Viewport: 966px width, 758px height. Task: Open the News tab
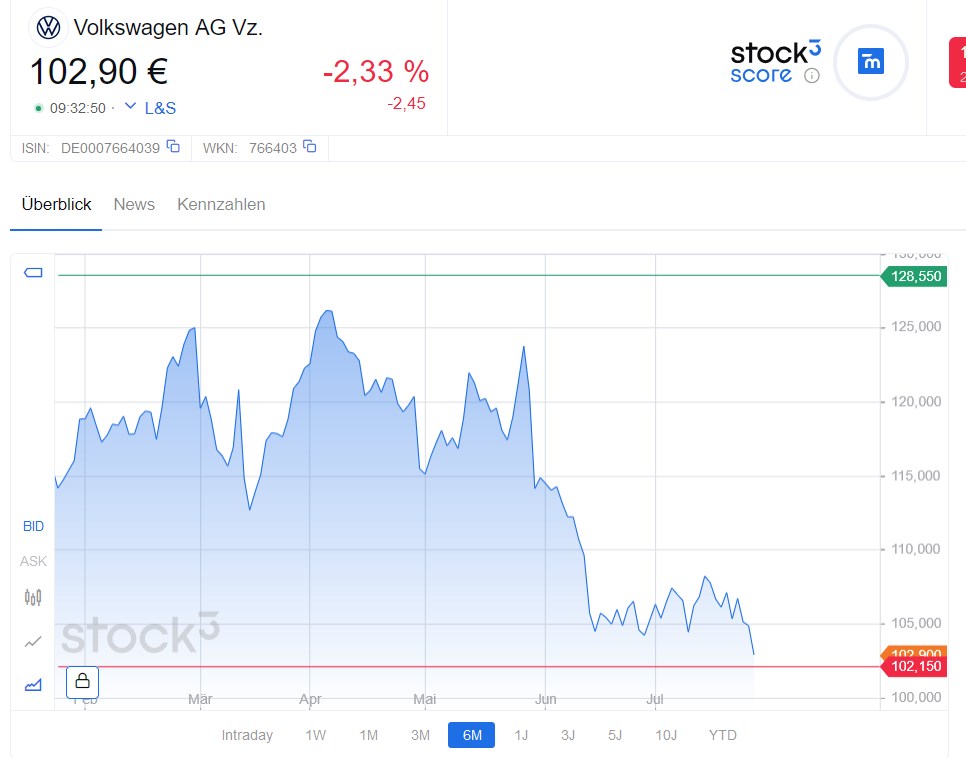(134, 204)
